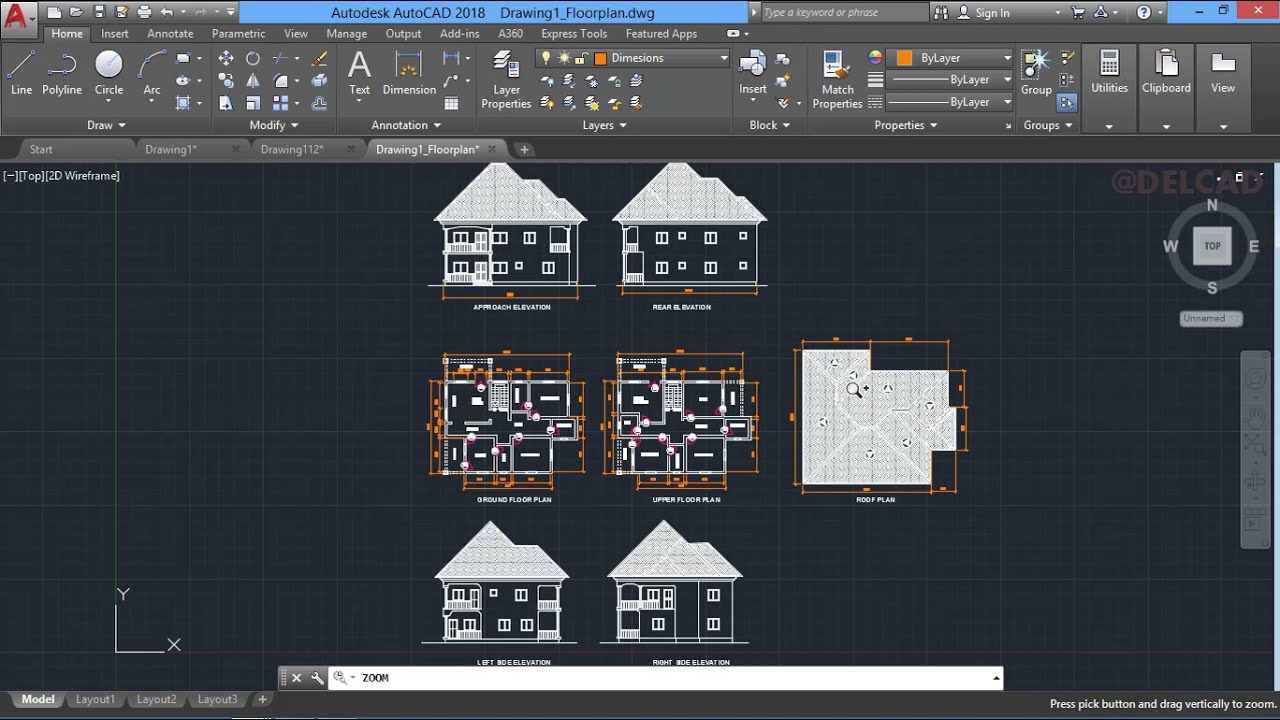Insert a Table from Annotation panel
The width and height of the screenshot is (1280, 720).
tap(452, 103)
